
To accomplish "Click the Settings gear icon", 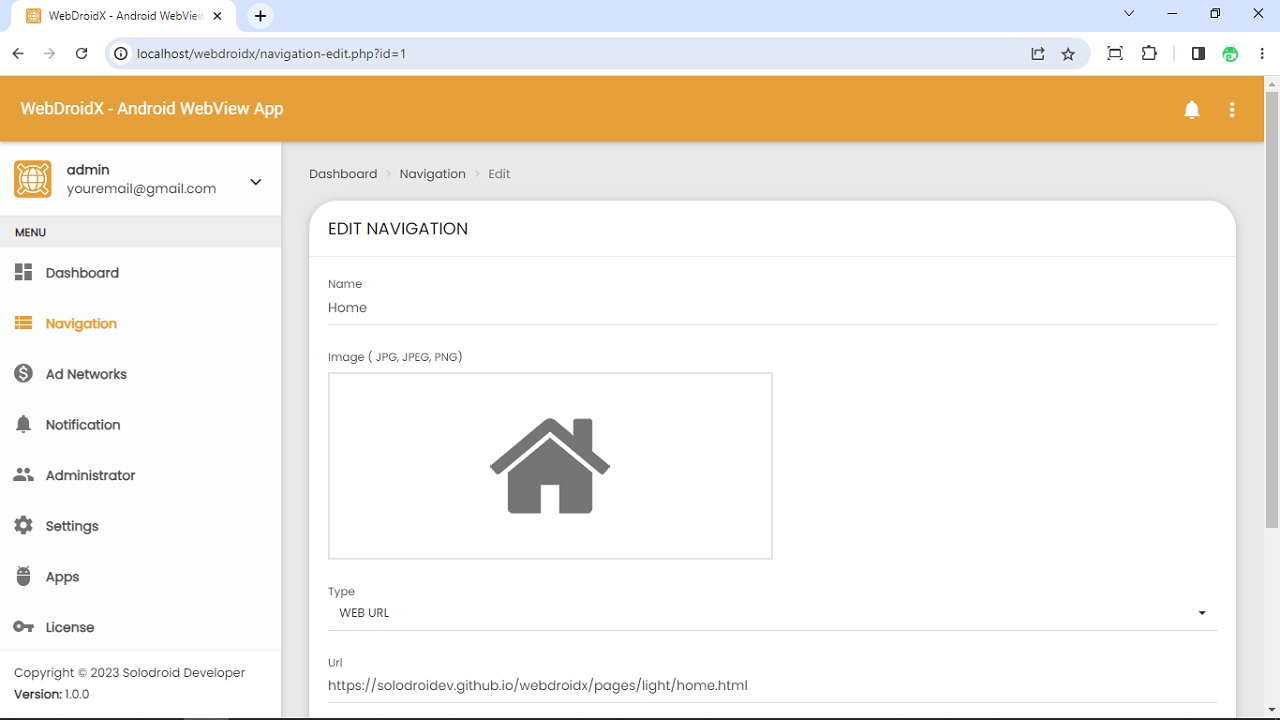I will (x=24, y=525).
